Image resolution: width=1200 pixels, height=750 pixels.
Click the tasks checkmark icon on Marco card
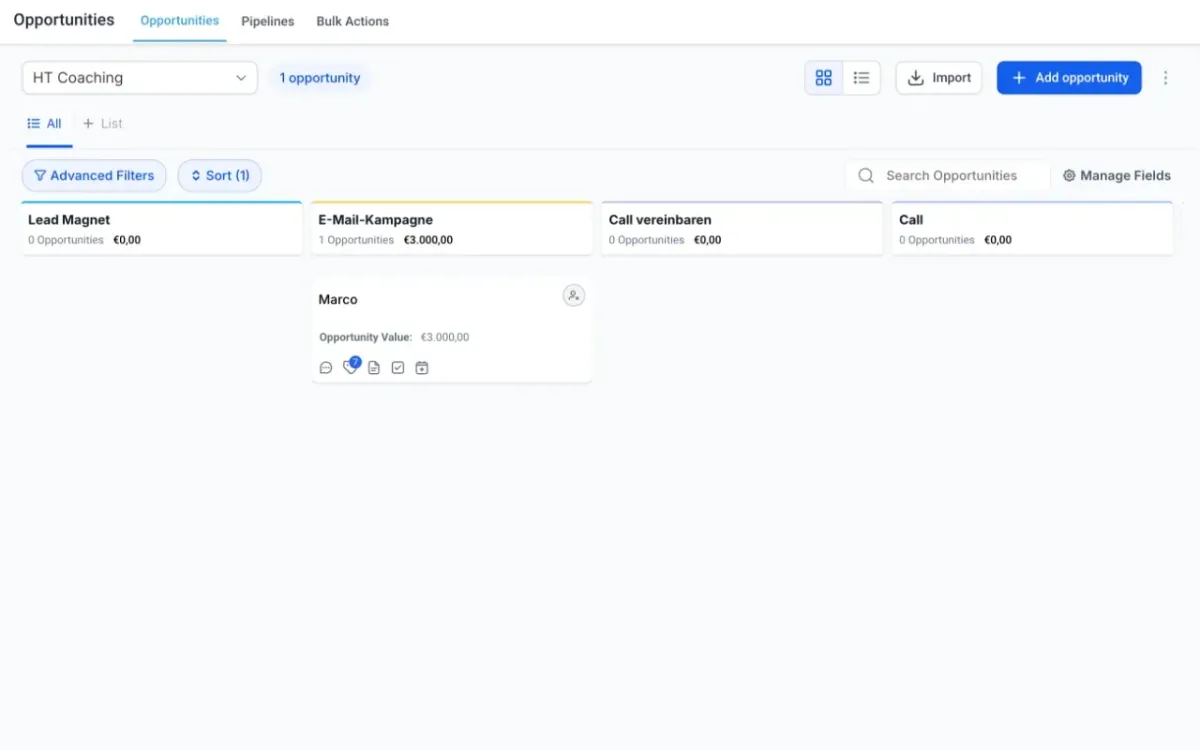(x=398, y=368)
